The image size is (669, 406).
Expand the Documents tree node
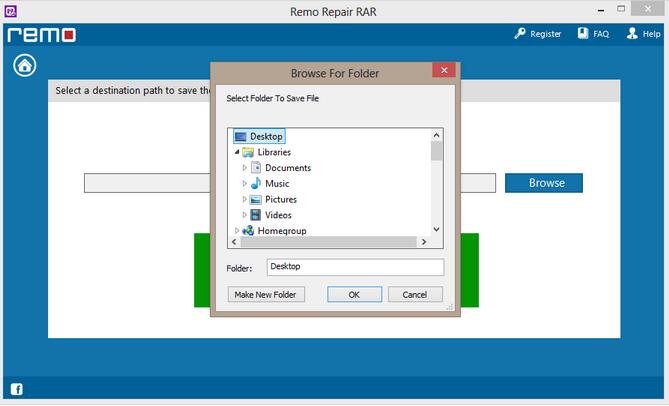pyautogui.click(x=244, y=168)
